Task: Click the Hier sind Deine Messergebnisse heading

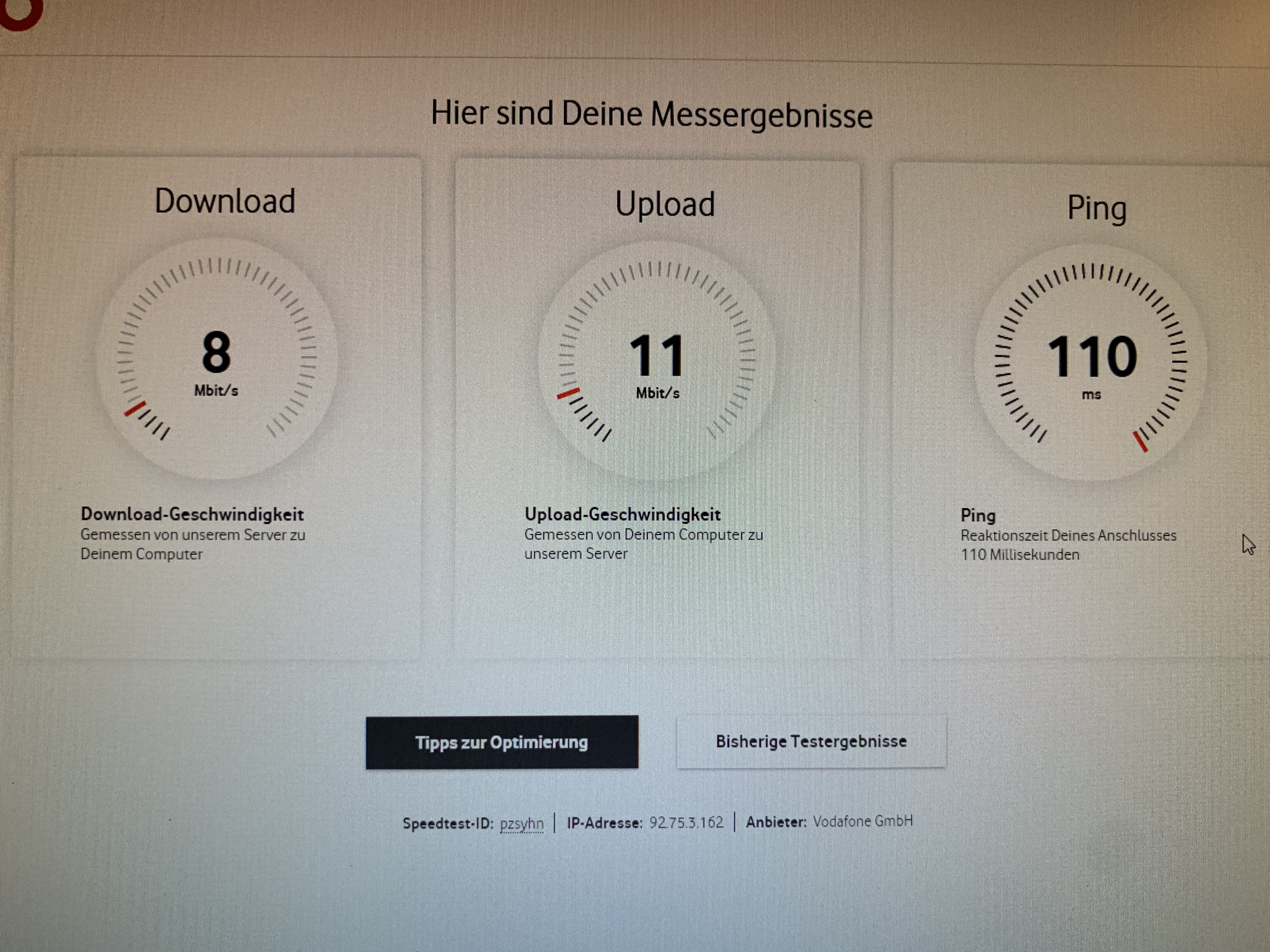Action: click(x=652, y=114)
